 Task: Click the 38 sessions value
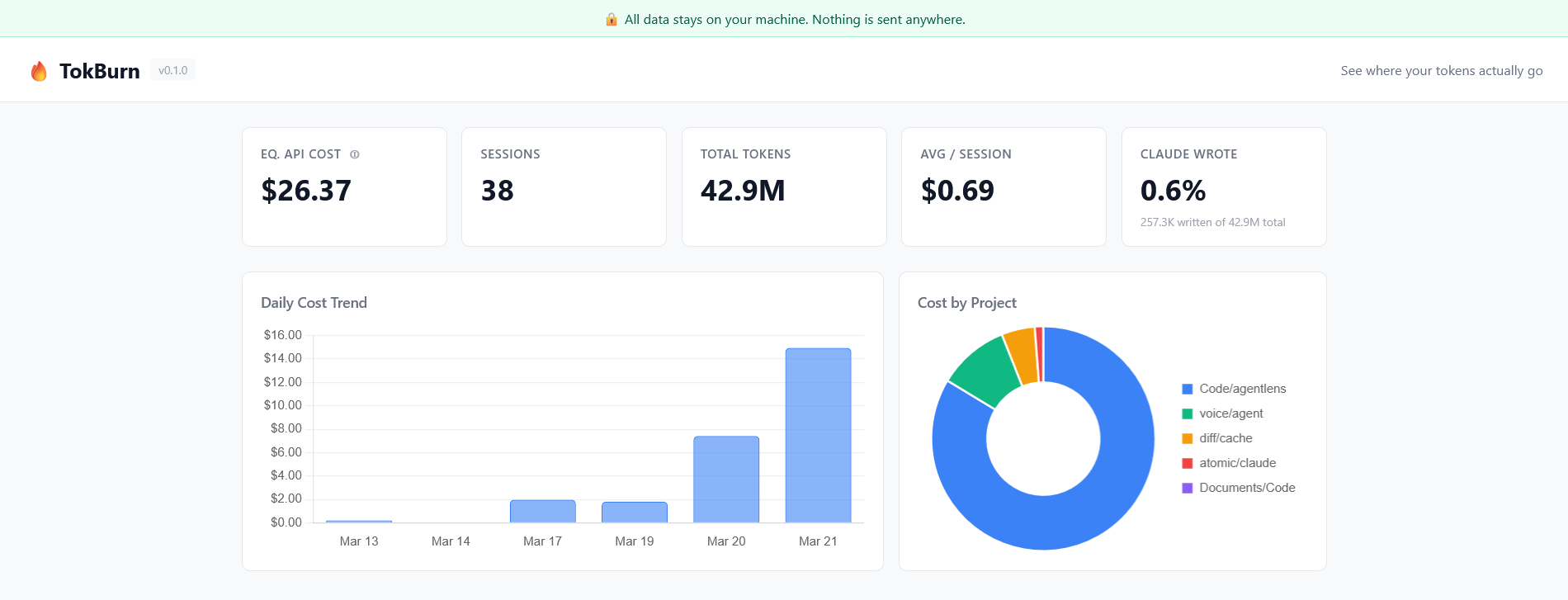tap(498, 191)
